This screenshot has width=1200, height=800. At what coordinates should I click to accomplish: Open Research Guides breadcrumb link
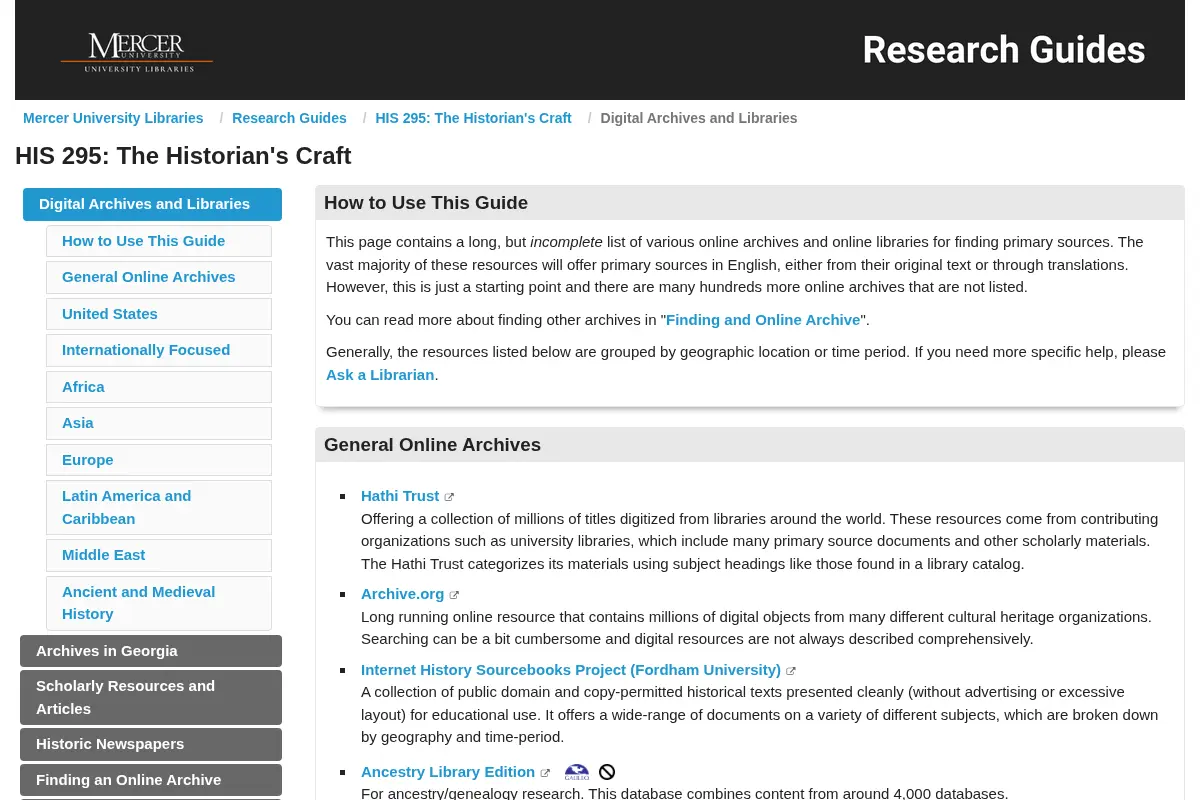tap(289, 118)
